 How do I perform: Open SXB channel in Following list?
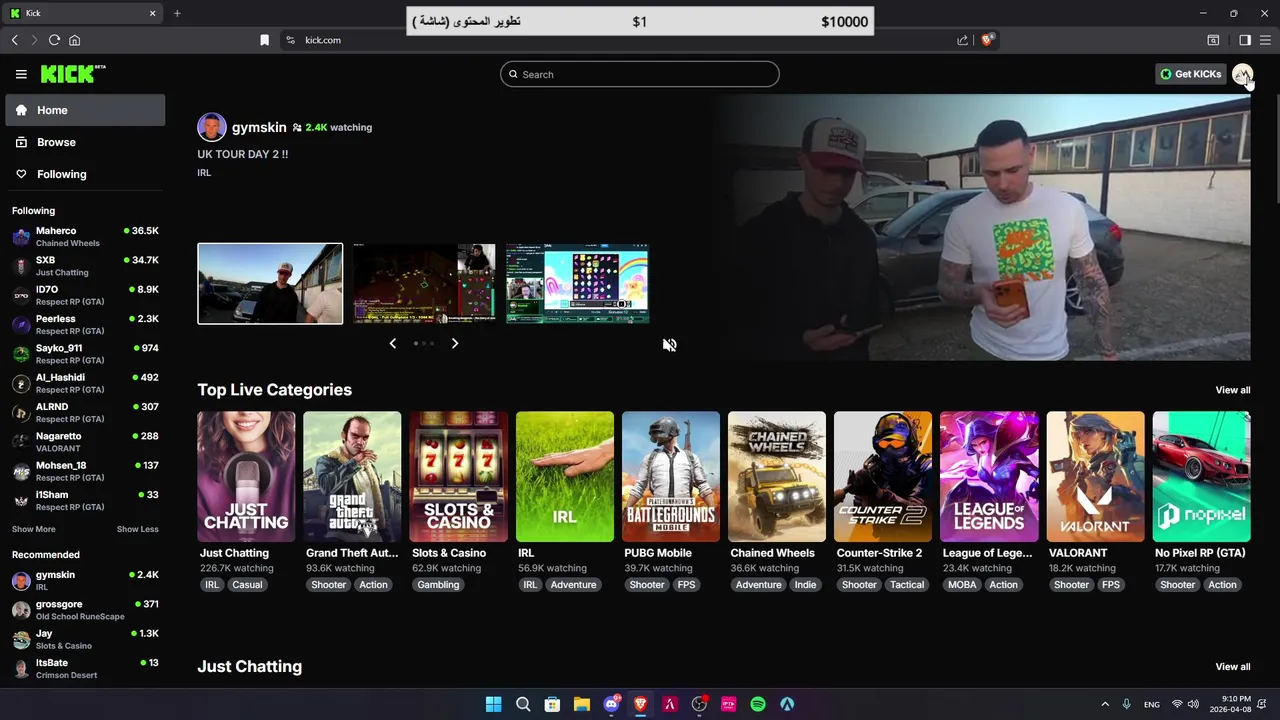pyautogui.click(x=85, y=266)
